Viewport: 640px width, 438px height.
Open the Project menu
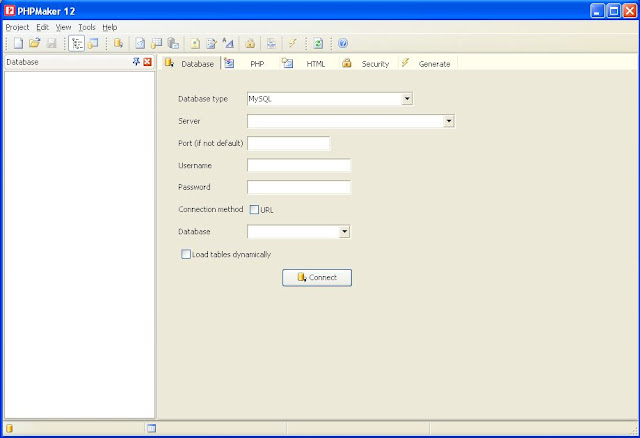(x=17, y=27)
